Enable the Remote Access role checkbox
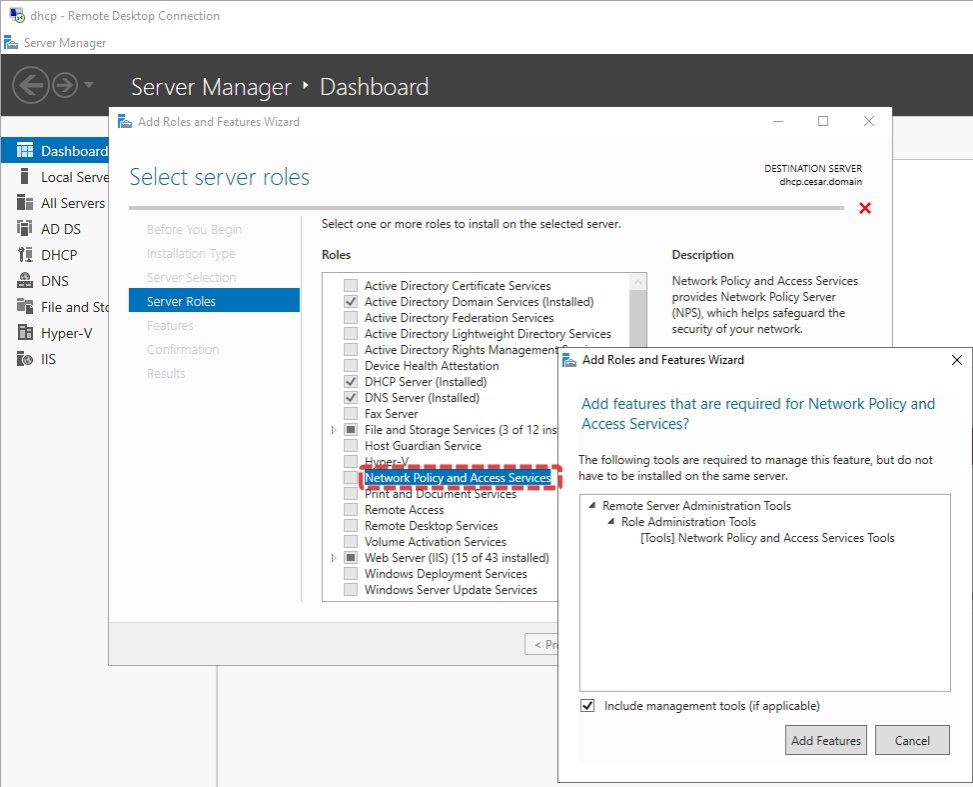The width and height of the screenshot is (973, 787). pyautogui.click(x=350, y=510)
